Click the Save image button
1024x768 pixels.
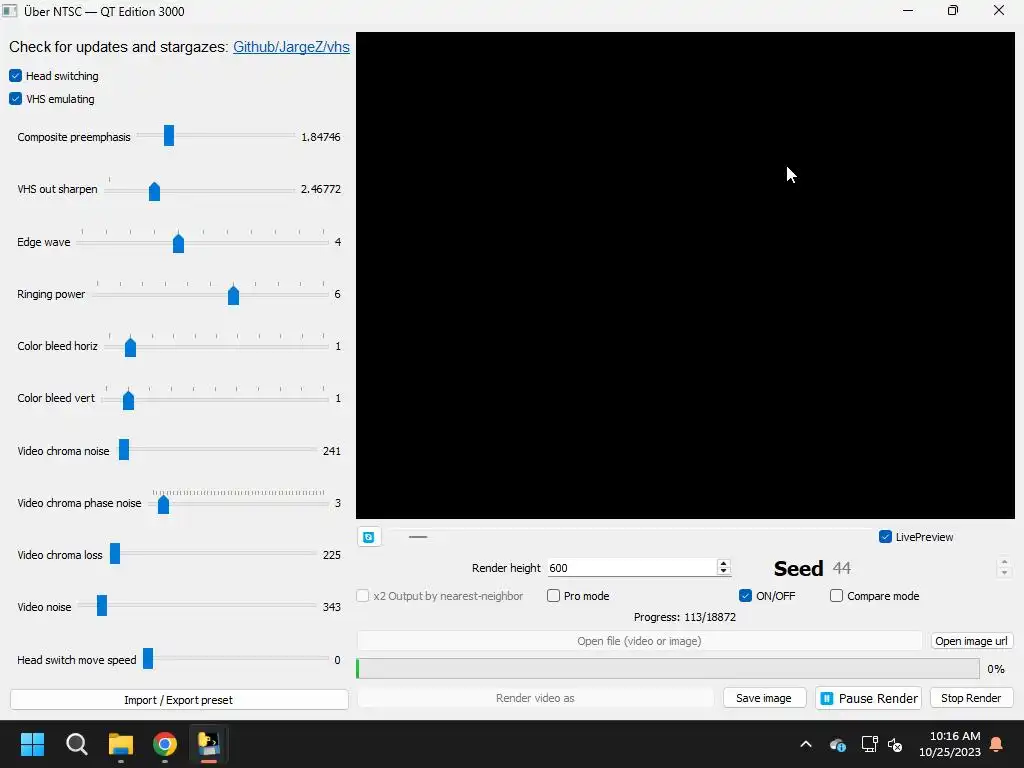pyautogui.click(x=764, y=698)
